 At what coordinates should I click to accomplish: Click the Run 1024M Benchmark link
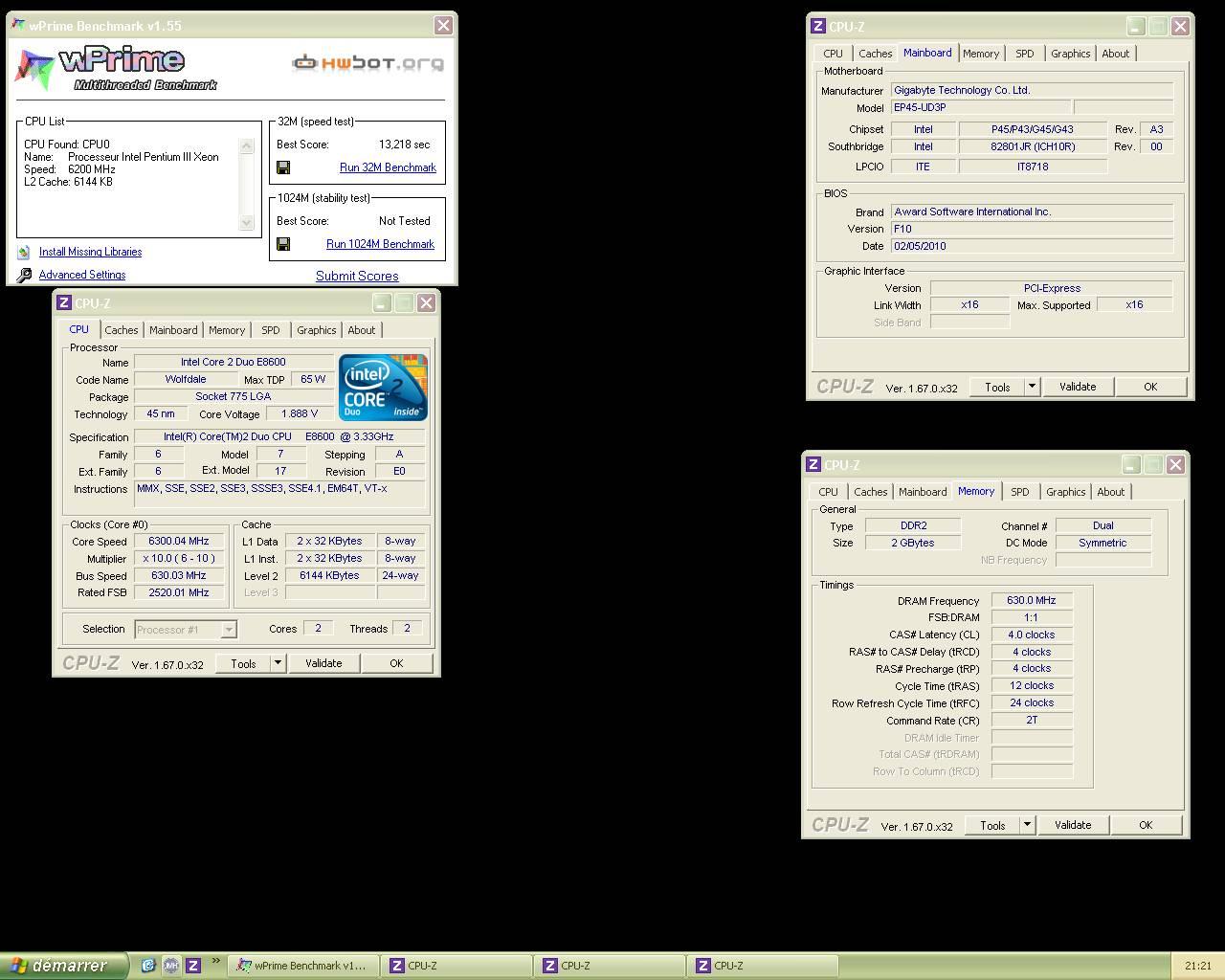pyautogui.click(x=380, y=244)
